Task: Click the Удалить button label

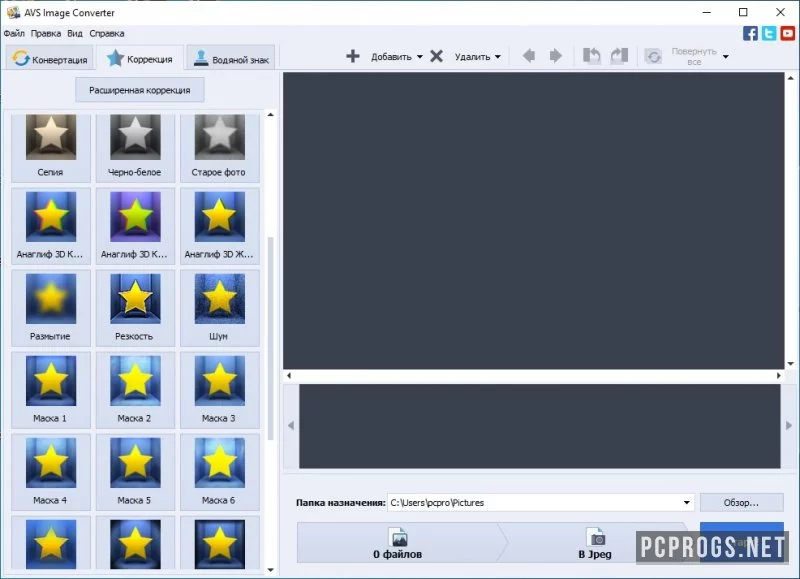Action: pos(472,57)
